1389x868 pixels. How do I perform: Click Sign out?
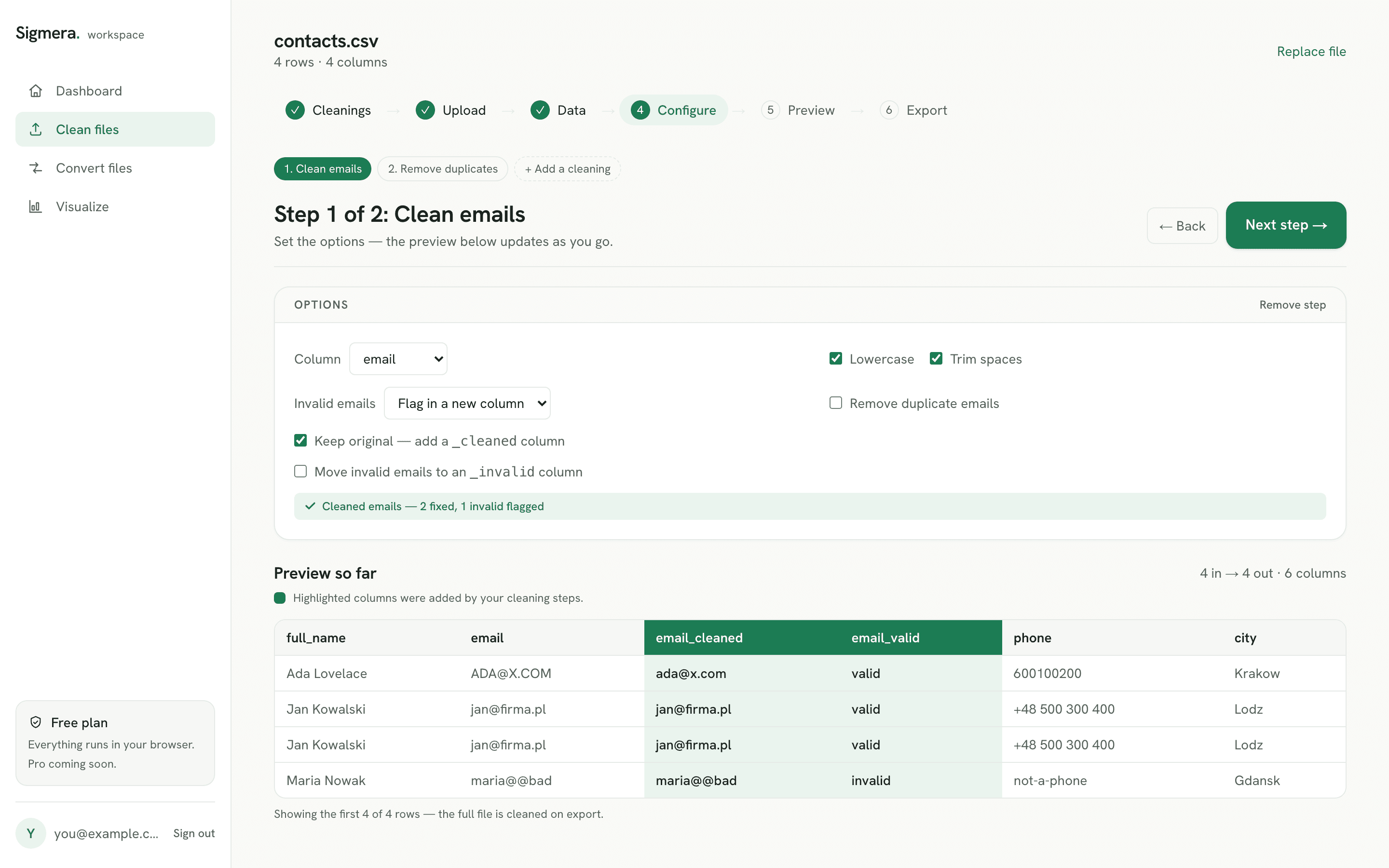[194, 833]
